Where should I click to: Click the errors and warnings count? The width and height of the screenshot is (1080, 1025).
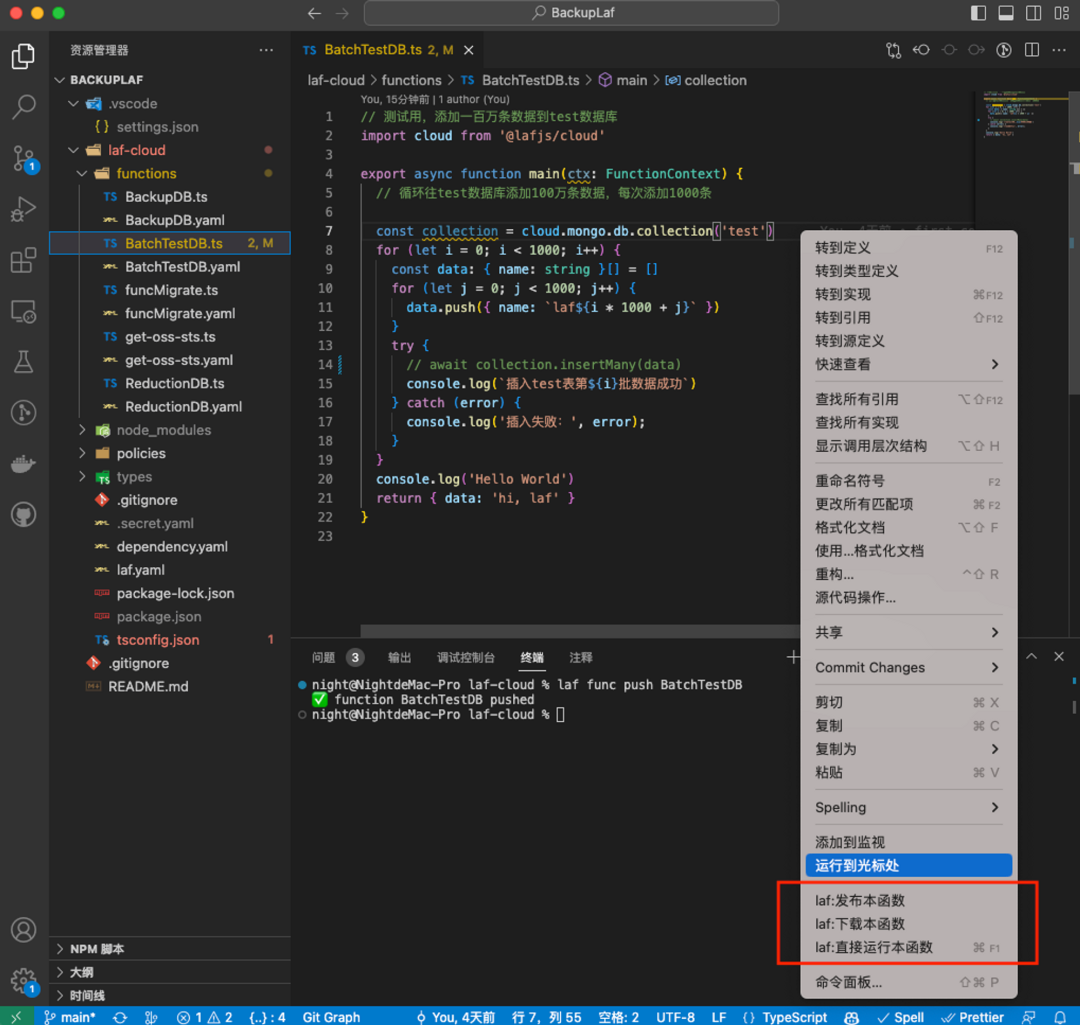[x=205, y=1017]
